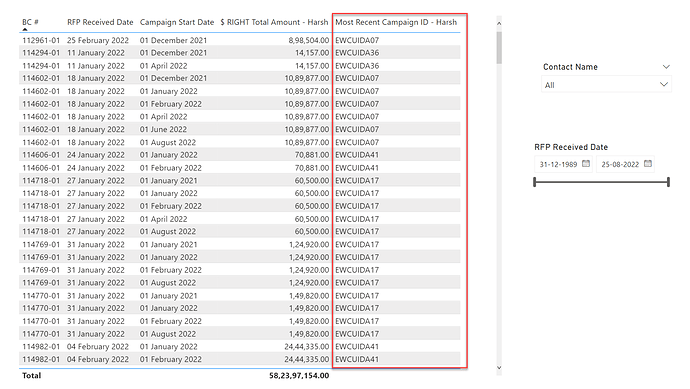Open the start date calendar picker icon
This screenshot has height=389, width=690.
(x=586, y=164)
